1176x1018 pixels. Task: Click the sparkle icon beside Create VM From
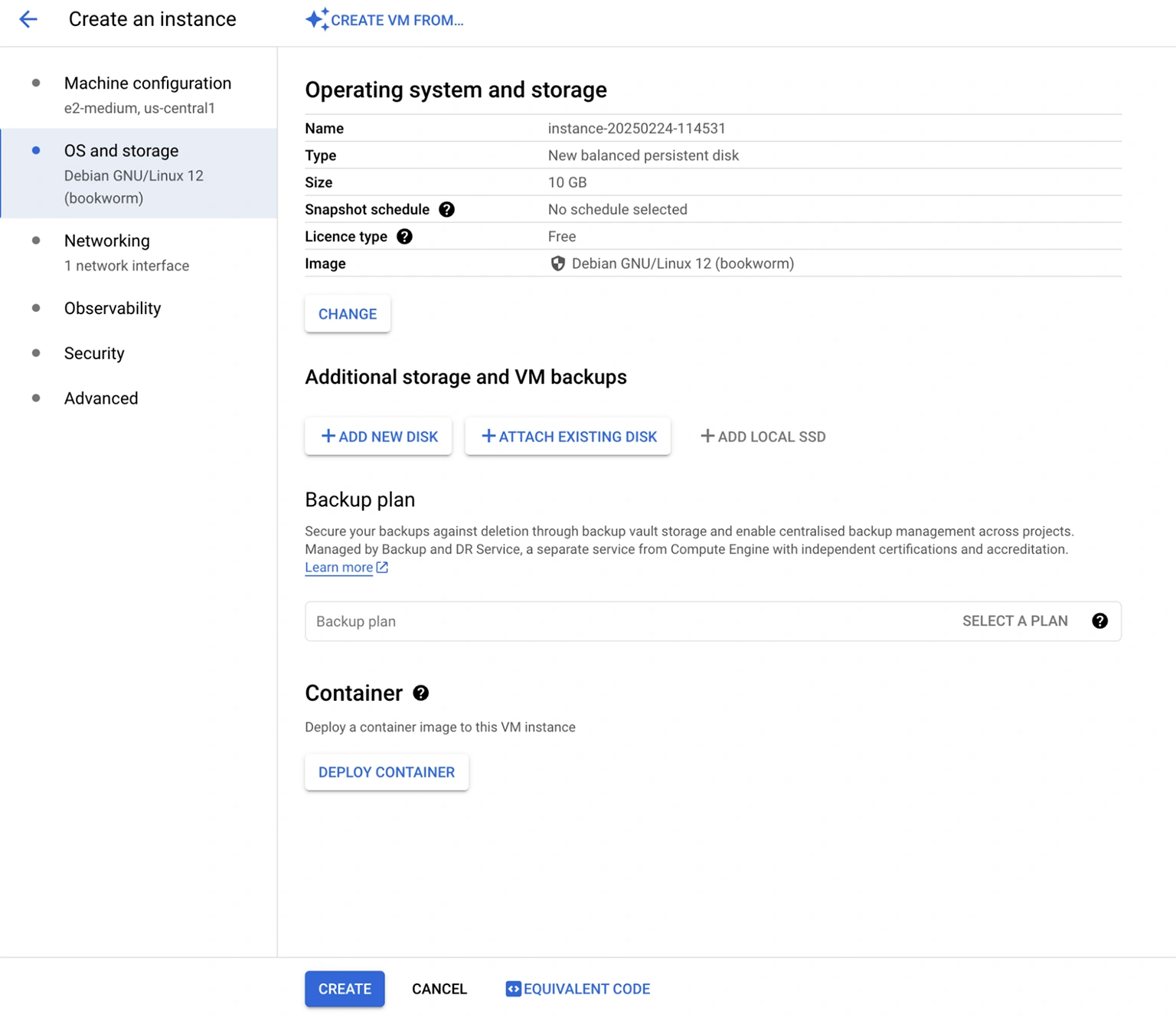click(x=317, y=19)
